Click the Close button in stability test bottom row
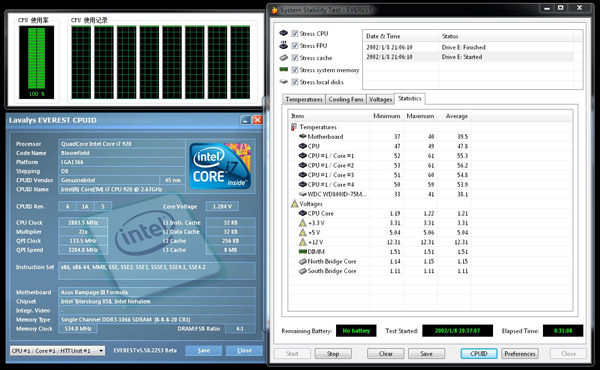600x370 pixels. 568,354
